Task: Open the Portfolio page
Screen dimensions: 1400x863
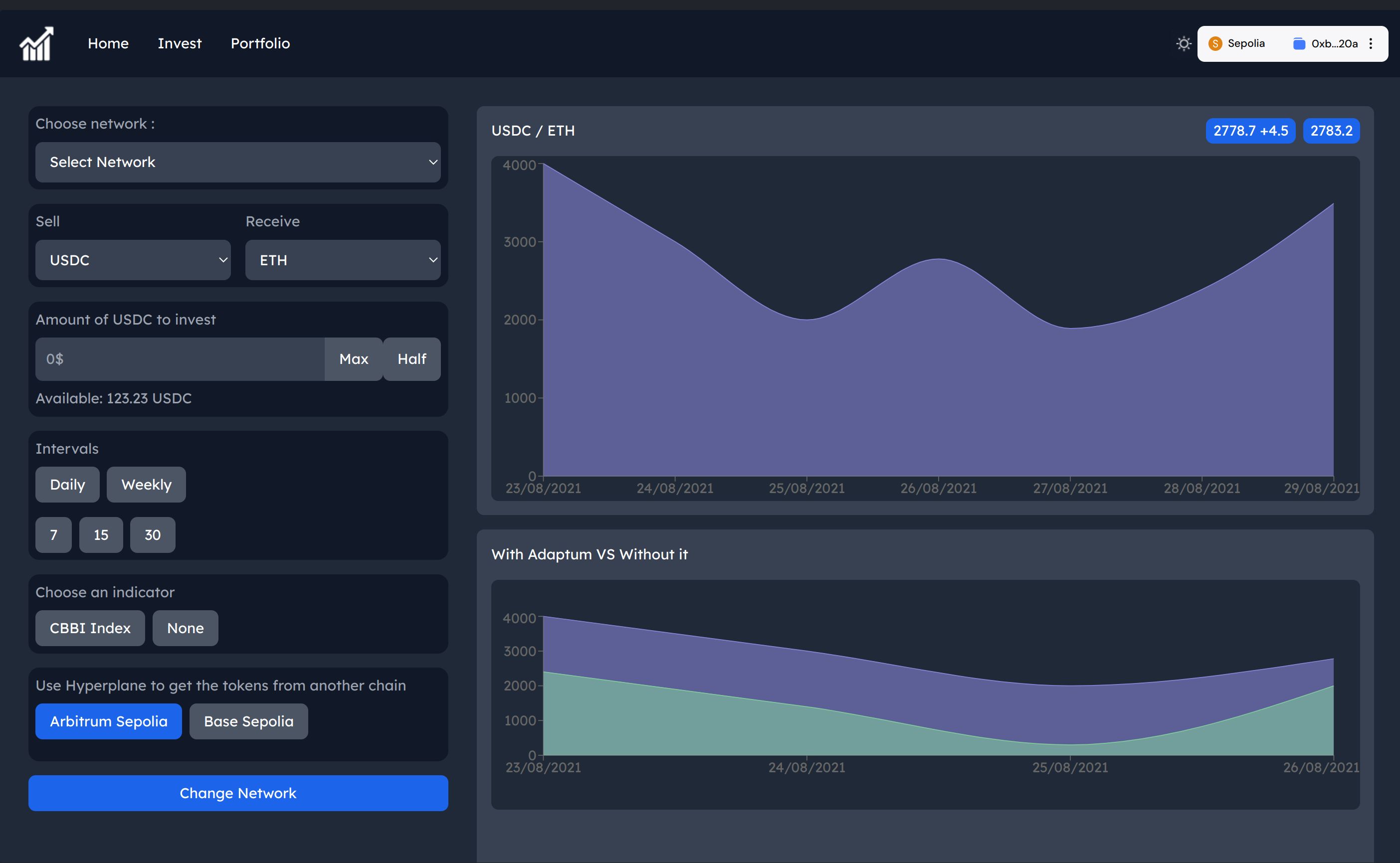Action: [x=260, y=43]
